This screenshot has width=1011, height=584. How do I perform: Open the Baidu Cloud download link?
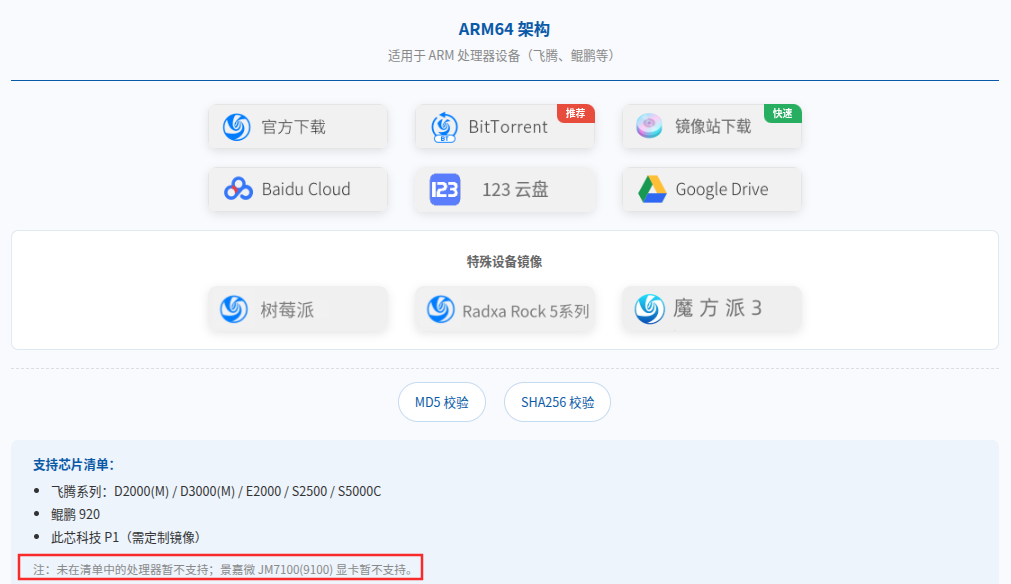298,190
